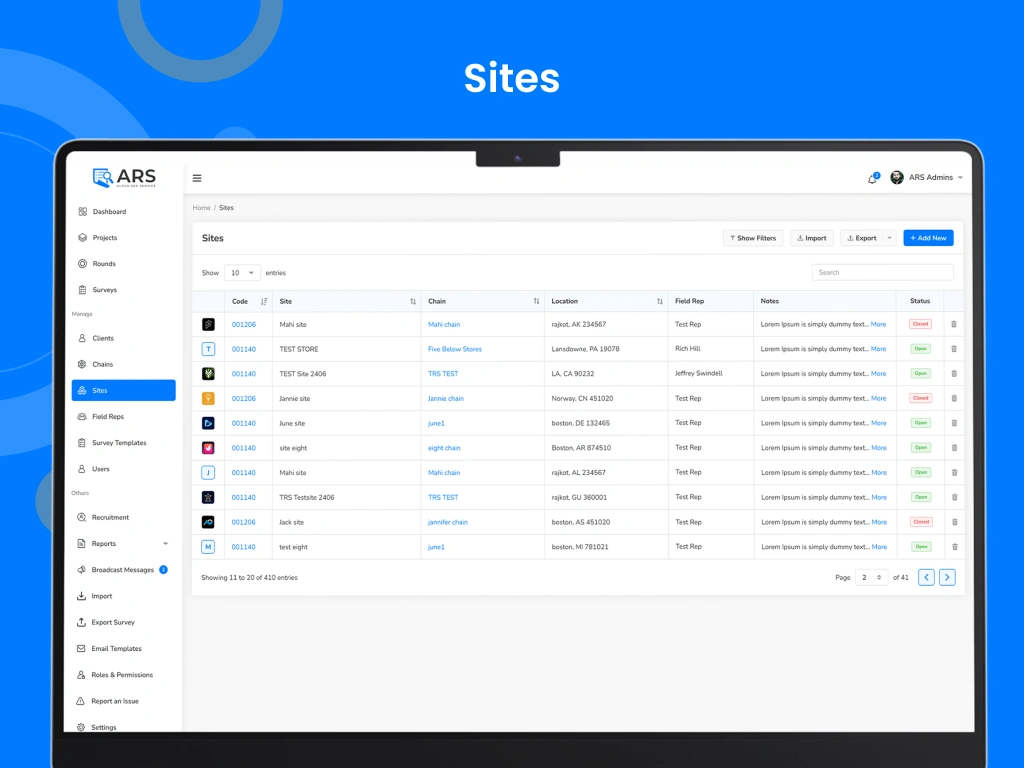Go to next page with right arrow

(x=947, y=577)
